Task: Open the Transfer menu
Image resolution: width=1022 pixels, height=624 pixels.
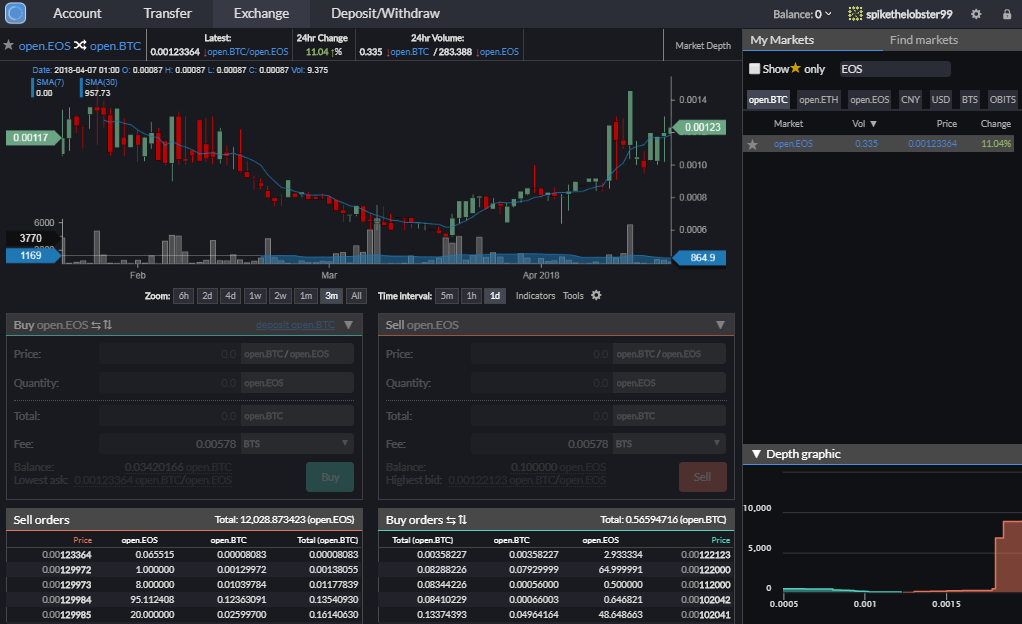Action: pyautogui.click(x=168, y=14)
